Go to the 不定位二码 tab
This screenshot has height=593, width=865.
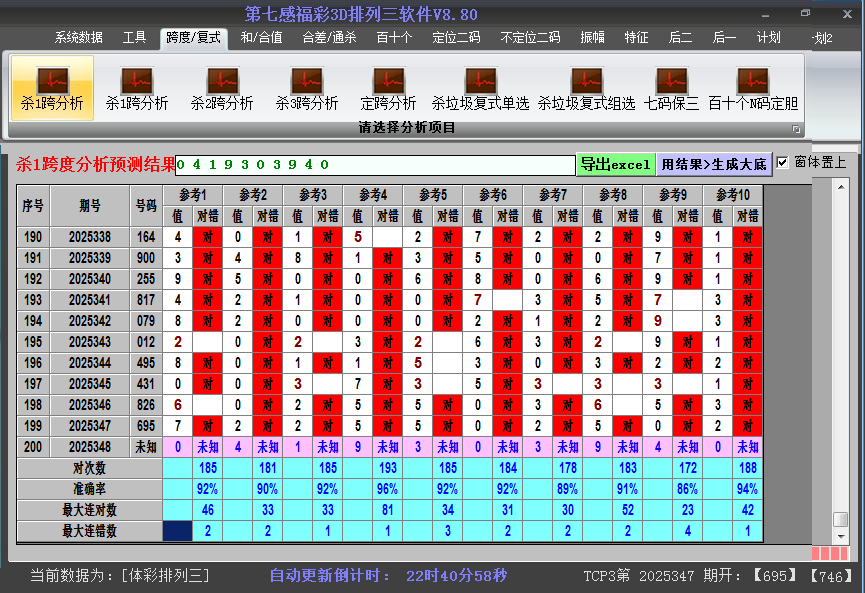coord(530,38)
